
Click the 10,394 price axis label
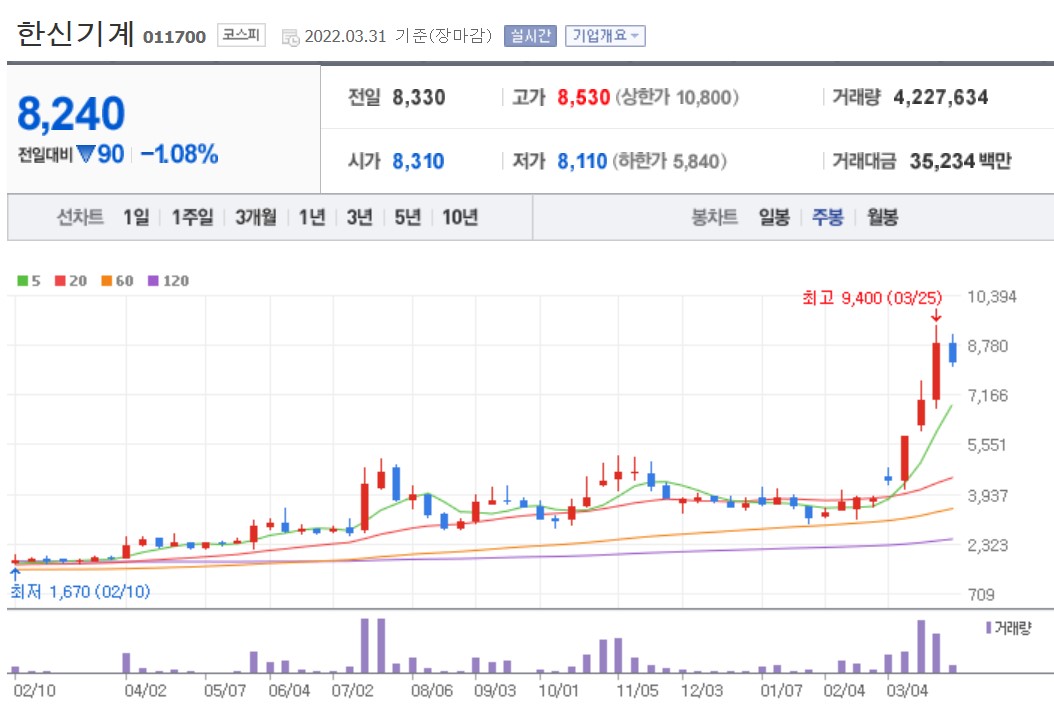pos(991,297)
